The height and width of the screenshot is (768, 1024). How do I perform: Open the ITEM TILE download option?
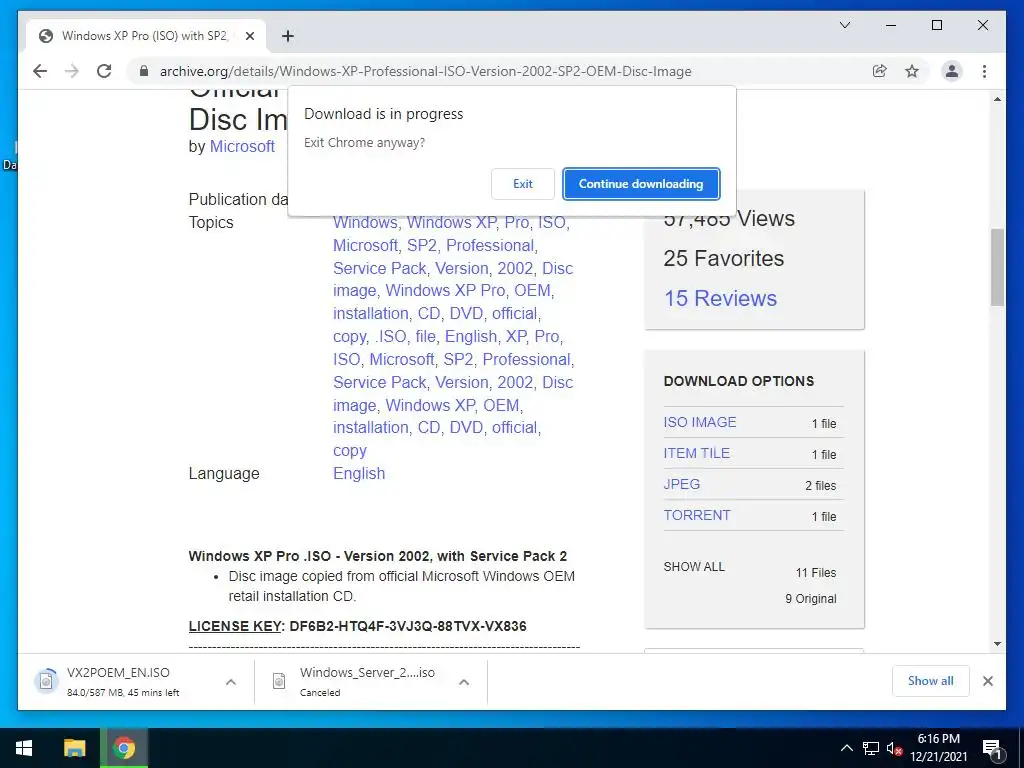pyautogui.click(x=696, y=453)
